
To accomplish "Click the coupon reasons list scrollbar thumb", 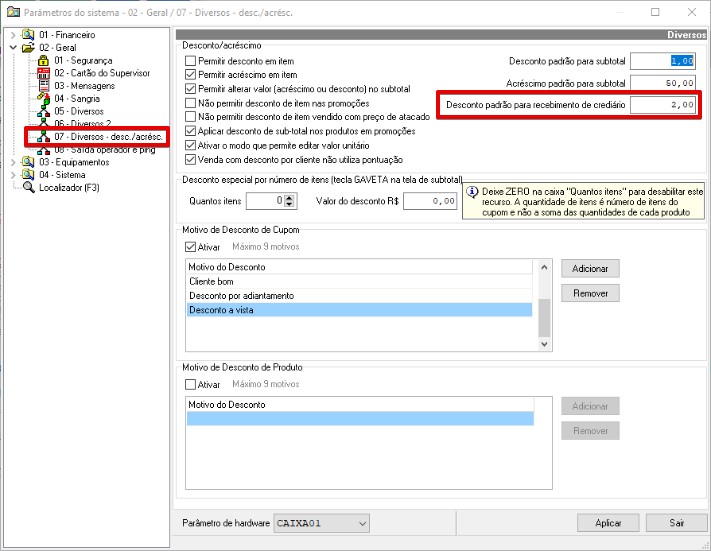I will click(x=544, y=317).
